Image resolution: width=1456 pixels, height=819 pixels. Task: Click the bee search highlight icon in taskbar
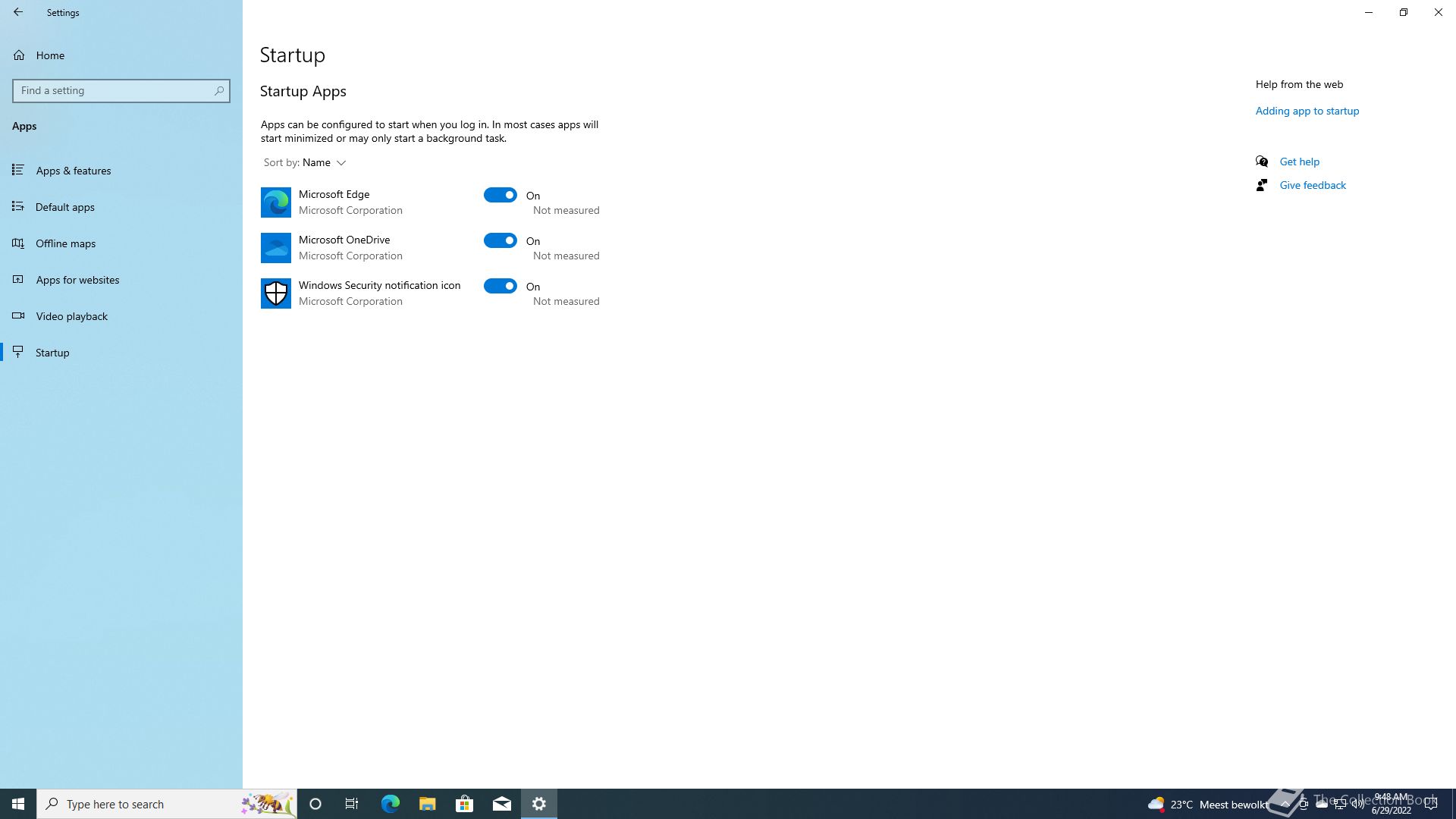pyautogui.click(x=267, y=804)
